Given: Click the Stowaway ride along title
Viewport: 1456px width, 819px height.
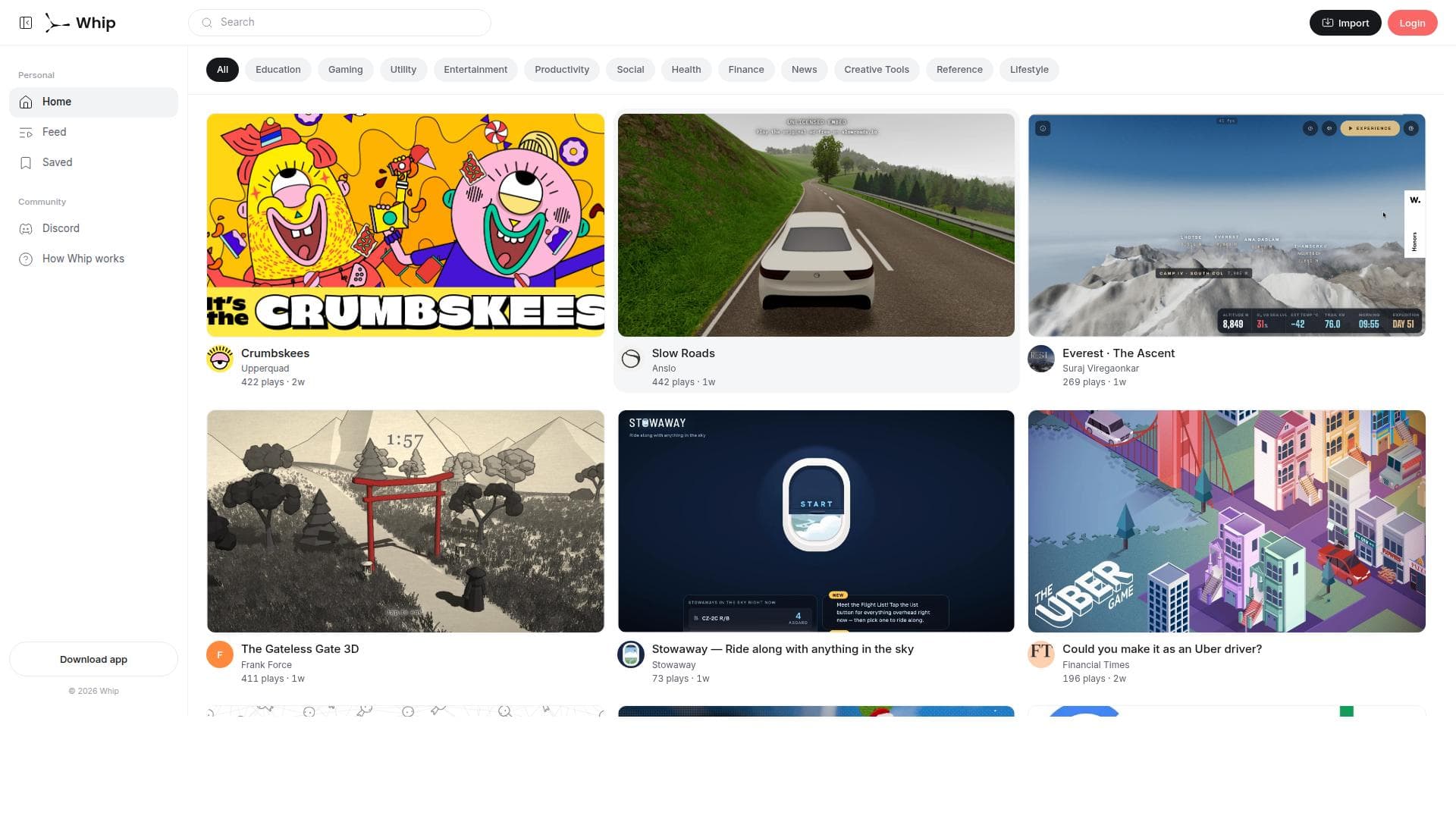Looking at the screenshot, I should click(783, 649).
